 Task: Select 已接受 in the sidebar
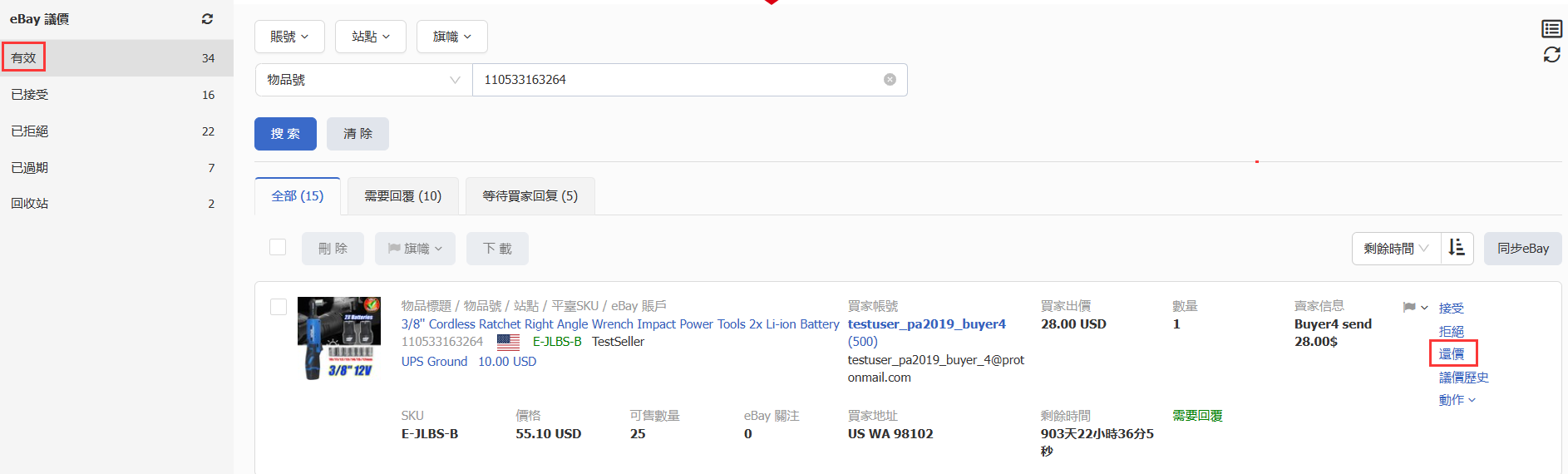click(x=30, y=95)
